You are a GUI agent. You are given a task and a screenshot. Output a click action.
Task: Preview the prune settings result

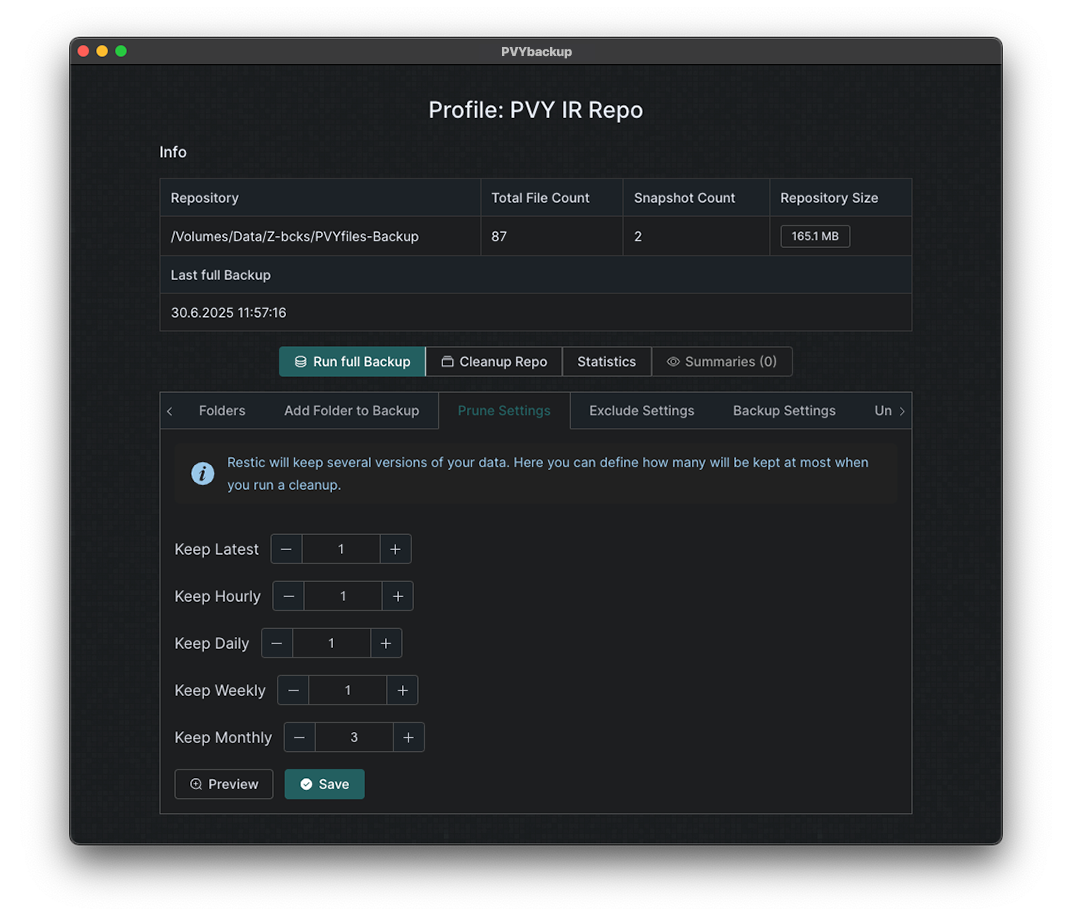click(x=224, y=784)
